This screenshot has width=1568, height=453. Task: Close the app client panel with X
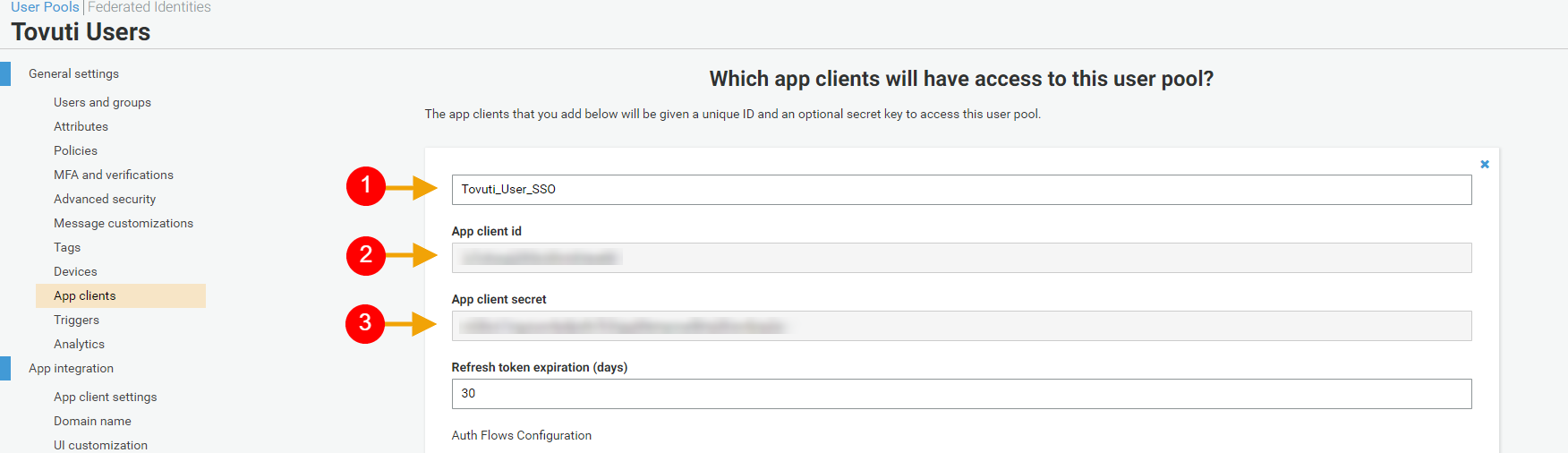(1484, 165)
